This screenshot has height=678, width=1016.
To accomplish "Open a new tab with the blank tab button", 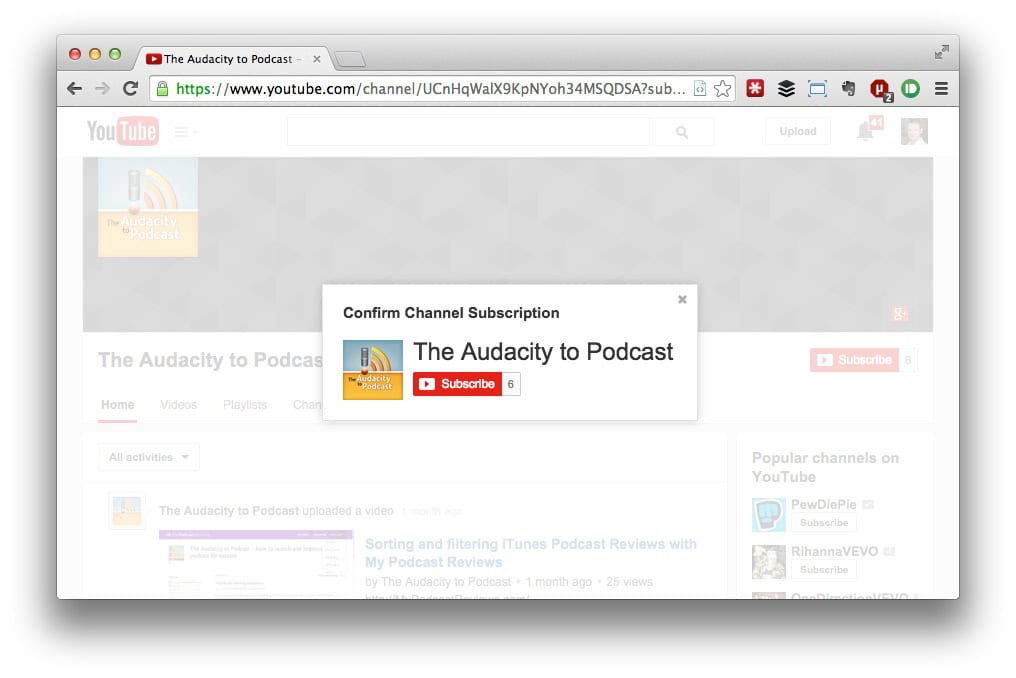I will (x=350, y=60).
